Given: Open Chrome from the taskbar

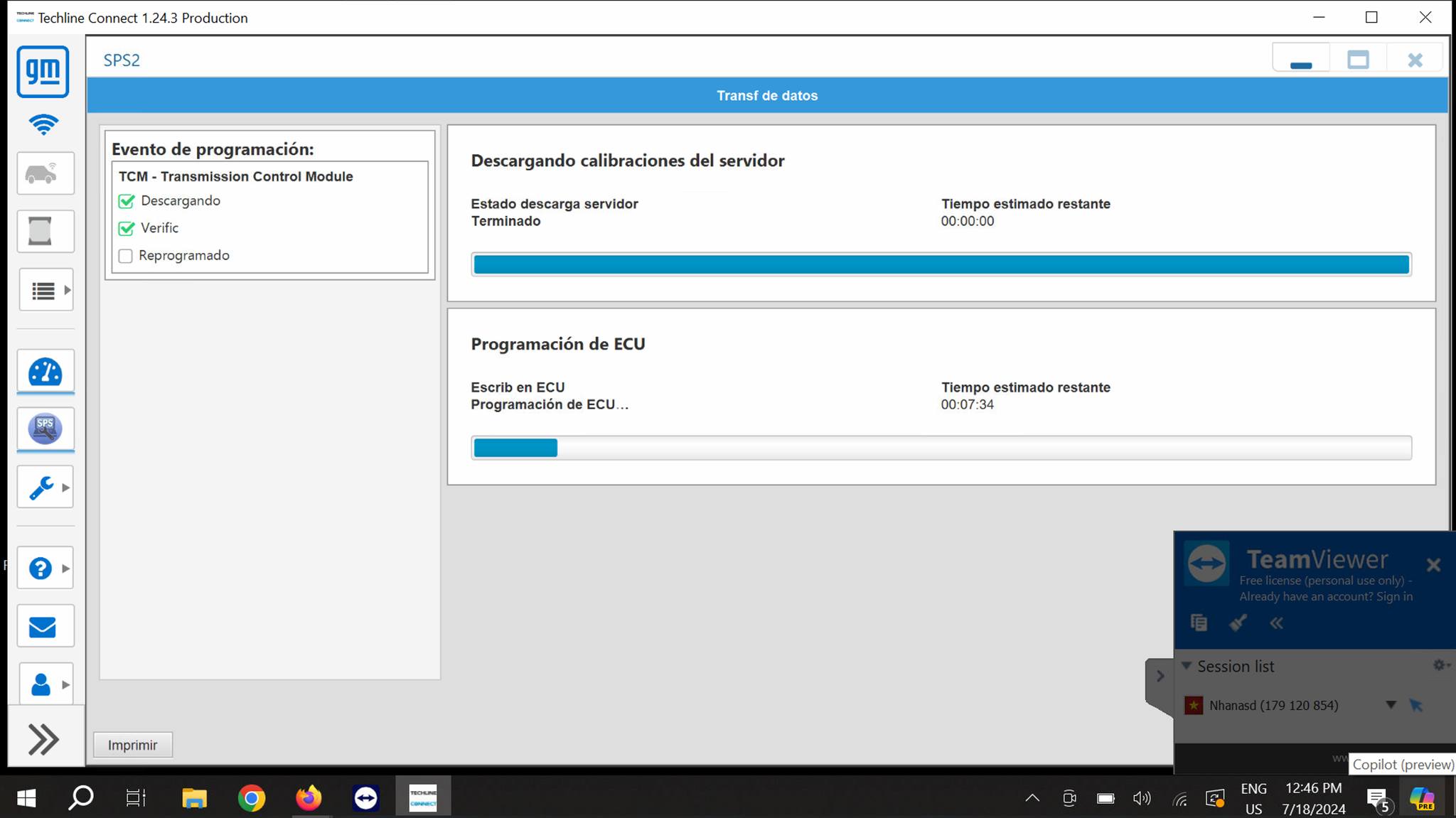Looking at the screenshot, I should pyautogui.click(x=251, y=798).
